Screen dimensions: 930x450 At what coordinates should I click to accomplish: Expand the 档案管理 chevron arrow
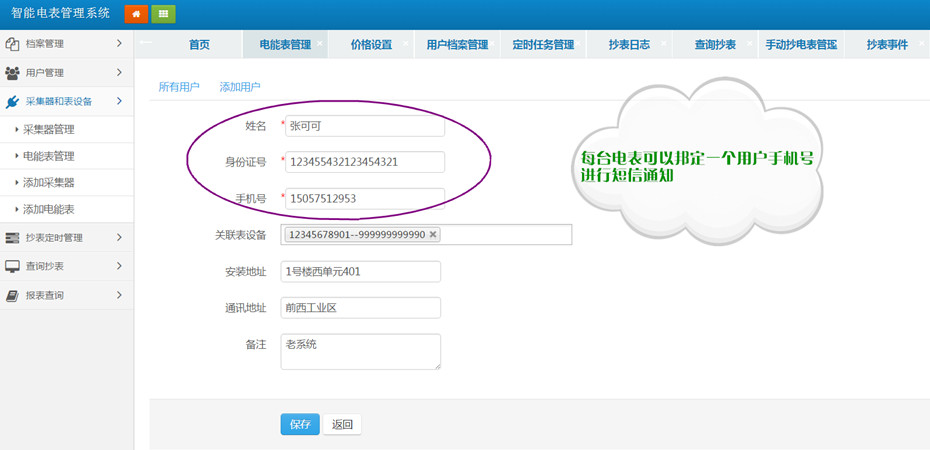point(119,44)
